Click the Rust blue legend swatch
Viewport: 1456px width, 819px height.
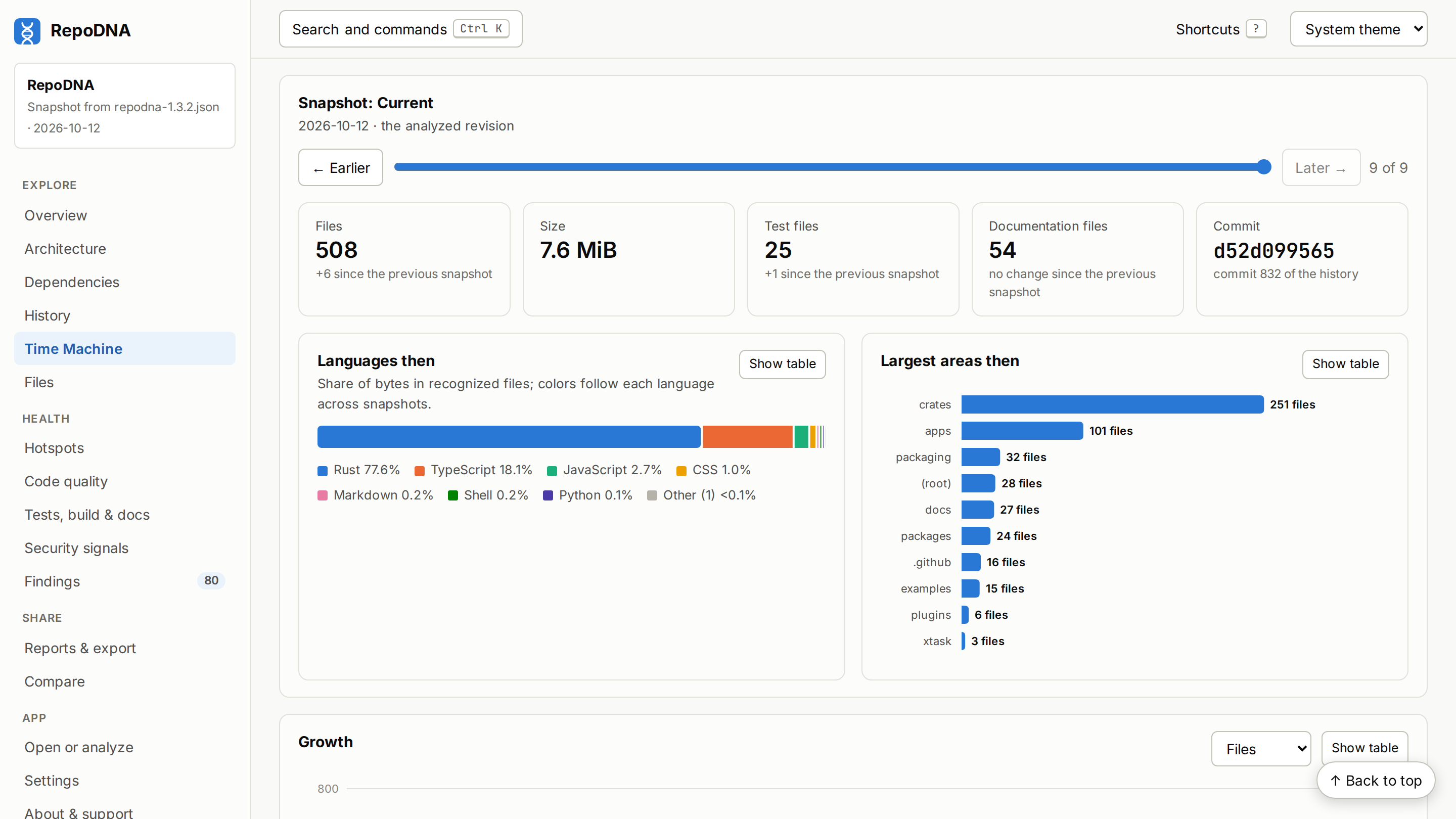coord(323,471)
